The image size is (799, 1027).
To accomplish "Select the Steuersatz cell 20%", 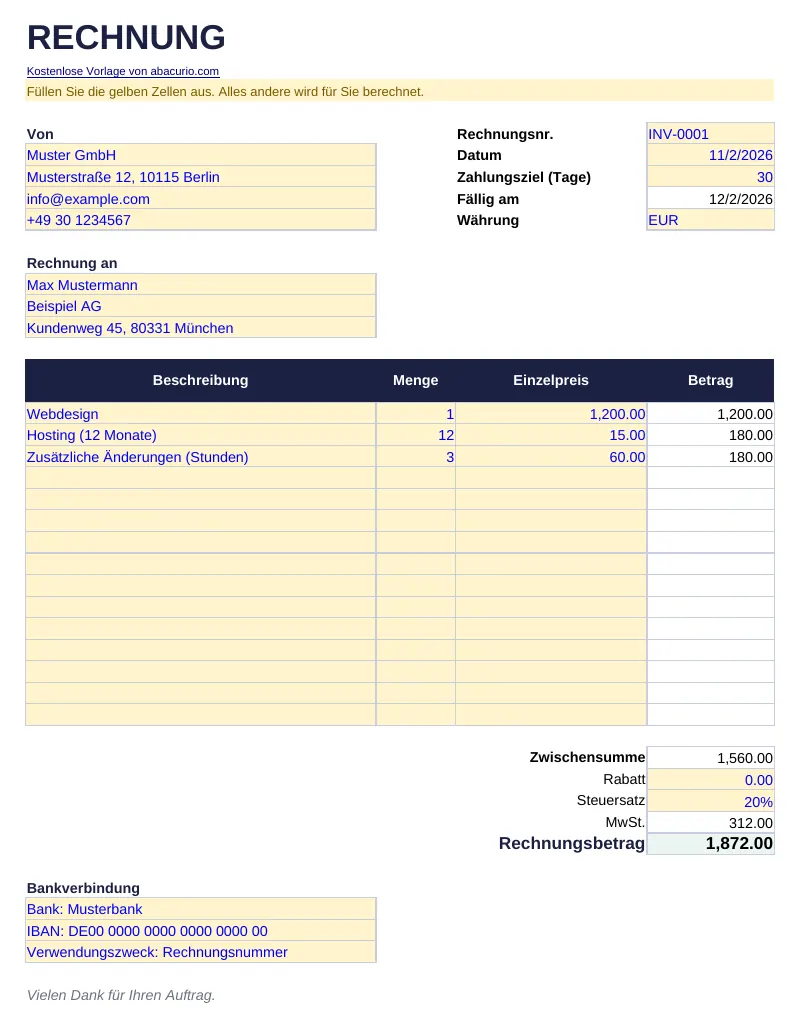I will (711, 801).
